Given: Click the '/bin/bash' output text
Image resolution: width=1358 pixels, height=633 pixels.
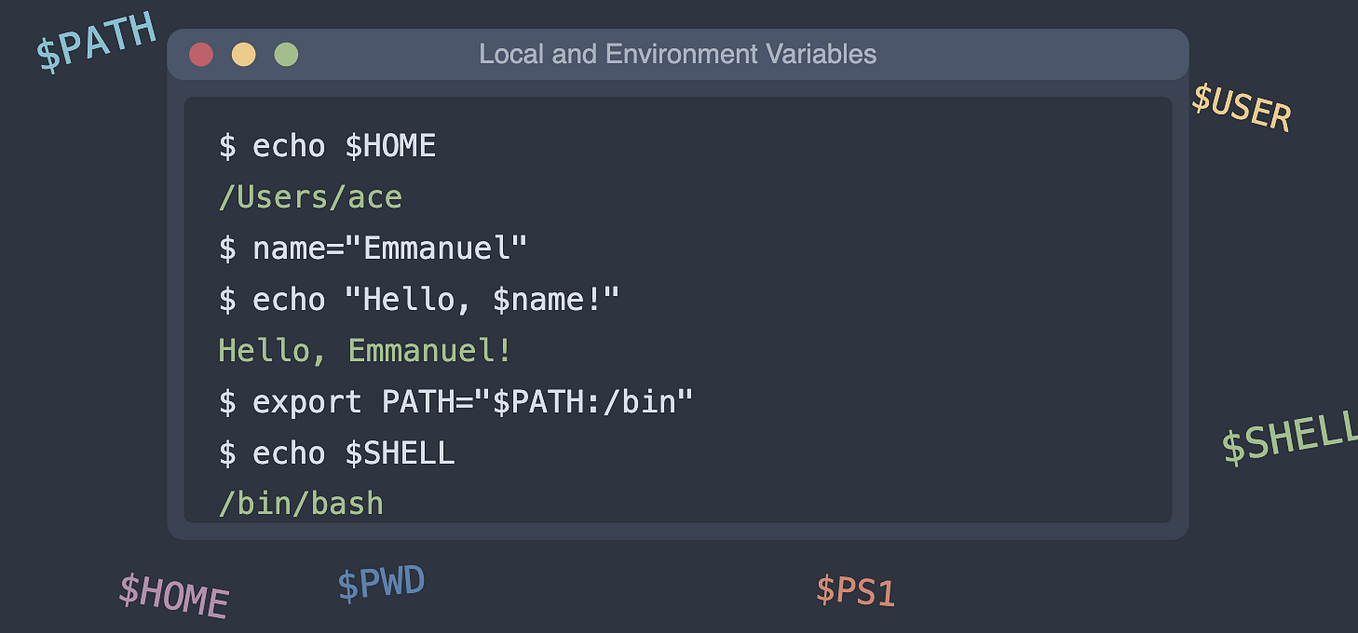Looking at the screenshot, I should [302, 503].
